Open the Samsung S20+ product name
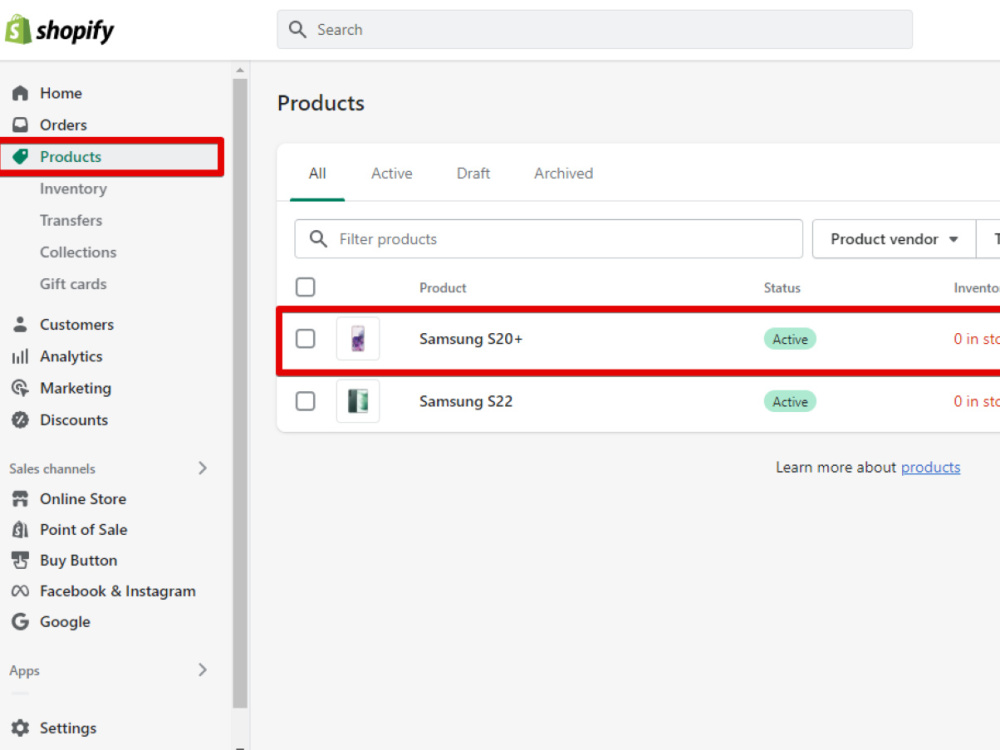The width and height of the screenshot is (1000, 750). pyautogui.click(x=471, y=339)
